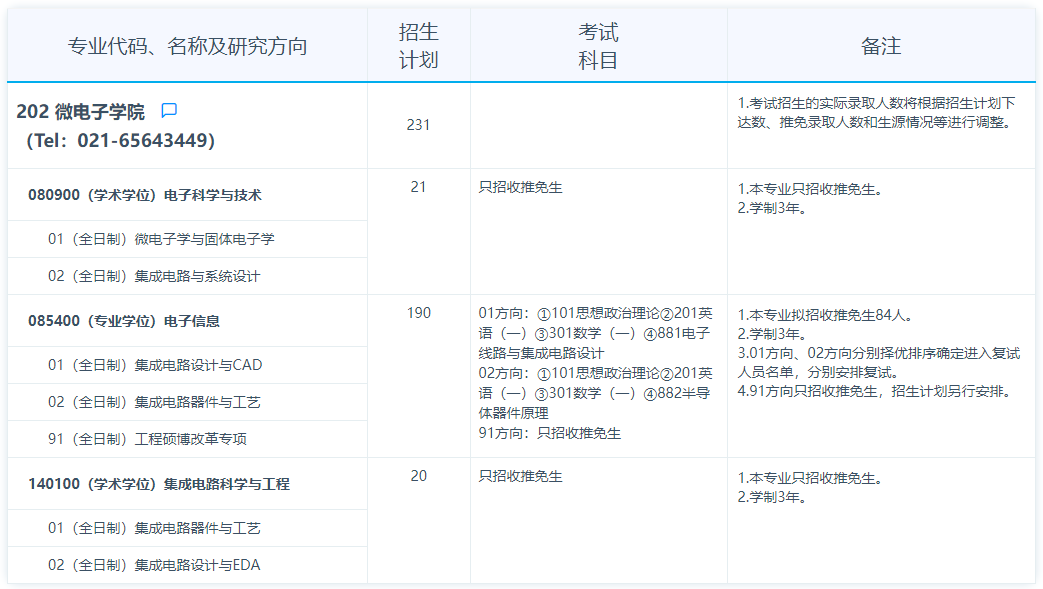Screen dimensions: 1043x589
Task: Click the Tel: 021-65643449 phone number
Action: click(x=120, y=141)
